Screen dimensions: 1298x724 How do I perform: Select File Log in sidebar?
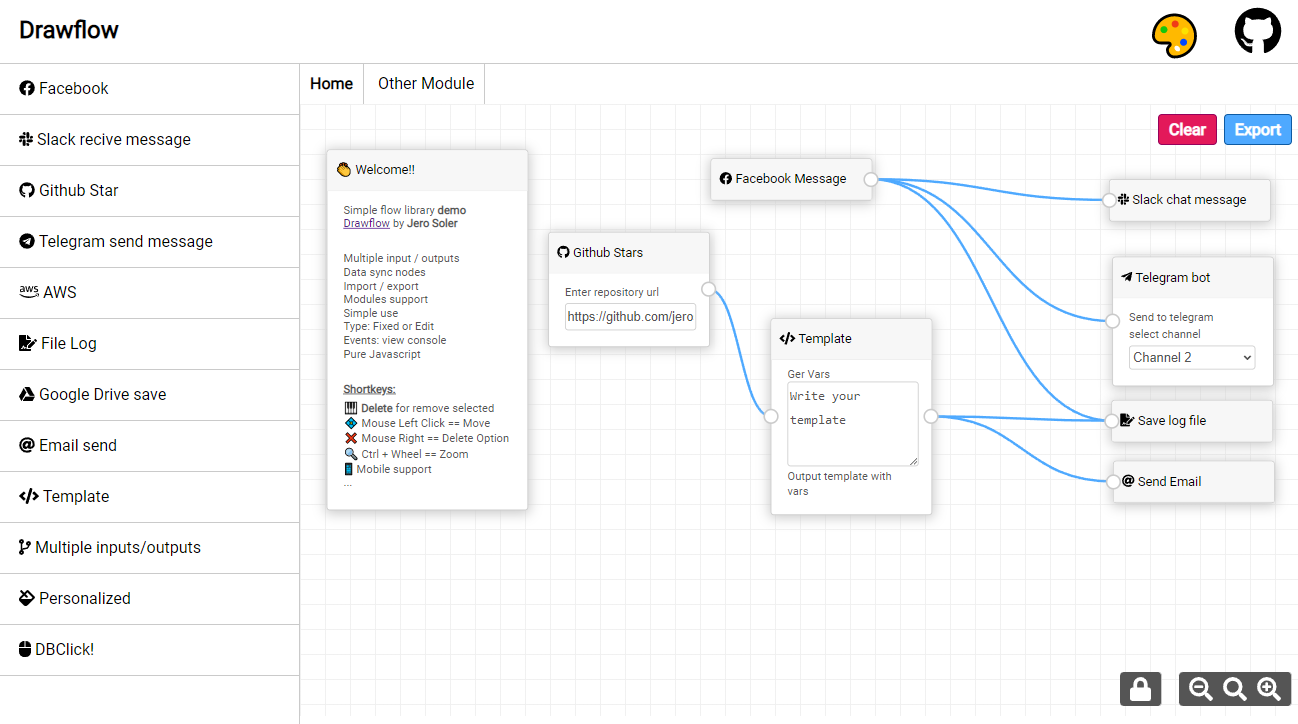(x=150, y=344)
